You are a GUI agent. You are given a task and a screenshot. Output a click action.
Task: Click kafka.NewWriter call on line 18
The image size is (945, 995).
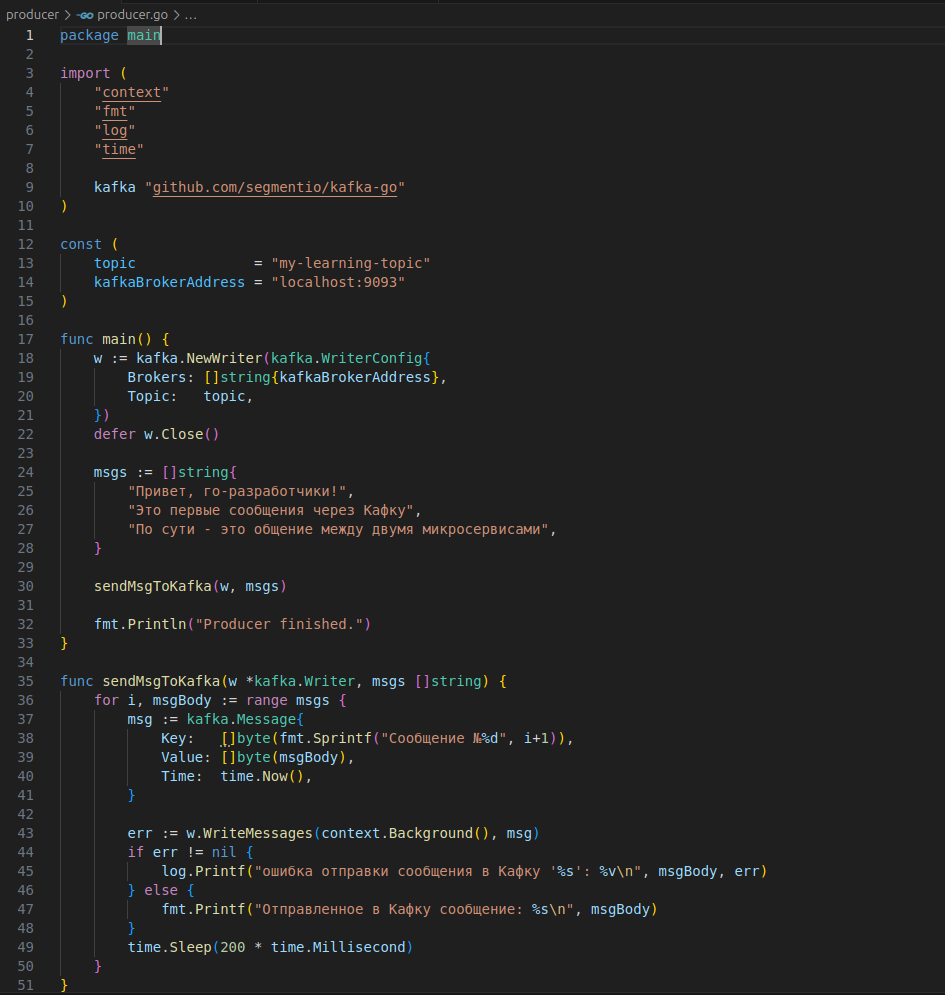(199, 358)
